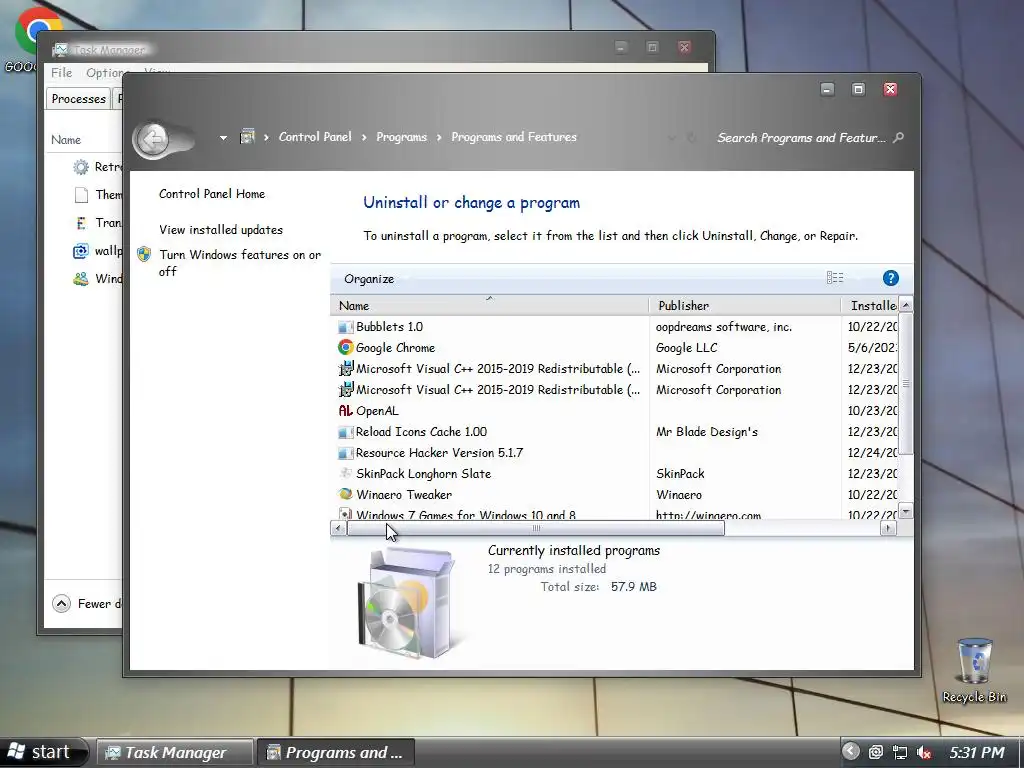The height and width of the screenshot is (768, 1024).
Task: Select SkinPack Longhorn Slate entry name
Action: [423, 473]
